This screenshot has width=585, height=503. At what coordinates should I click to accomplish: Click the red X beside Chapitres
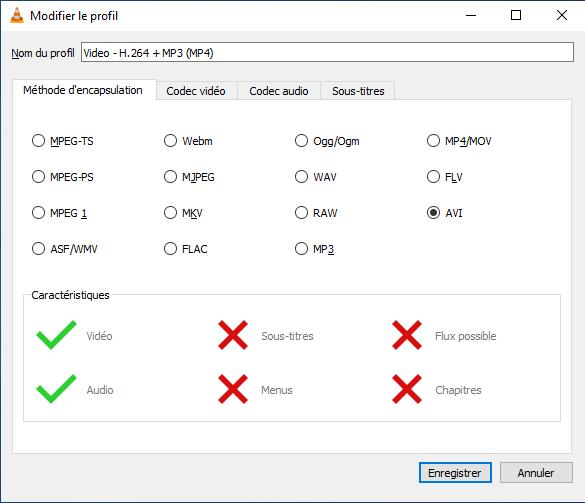pyautogui.click(x=407, y=389)
